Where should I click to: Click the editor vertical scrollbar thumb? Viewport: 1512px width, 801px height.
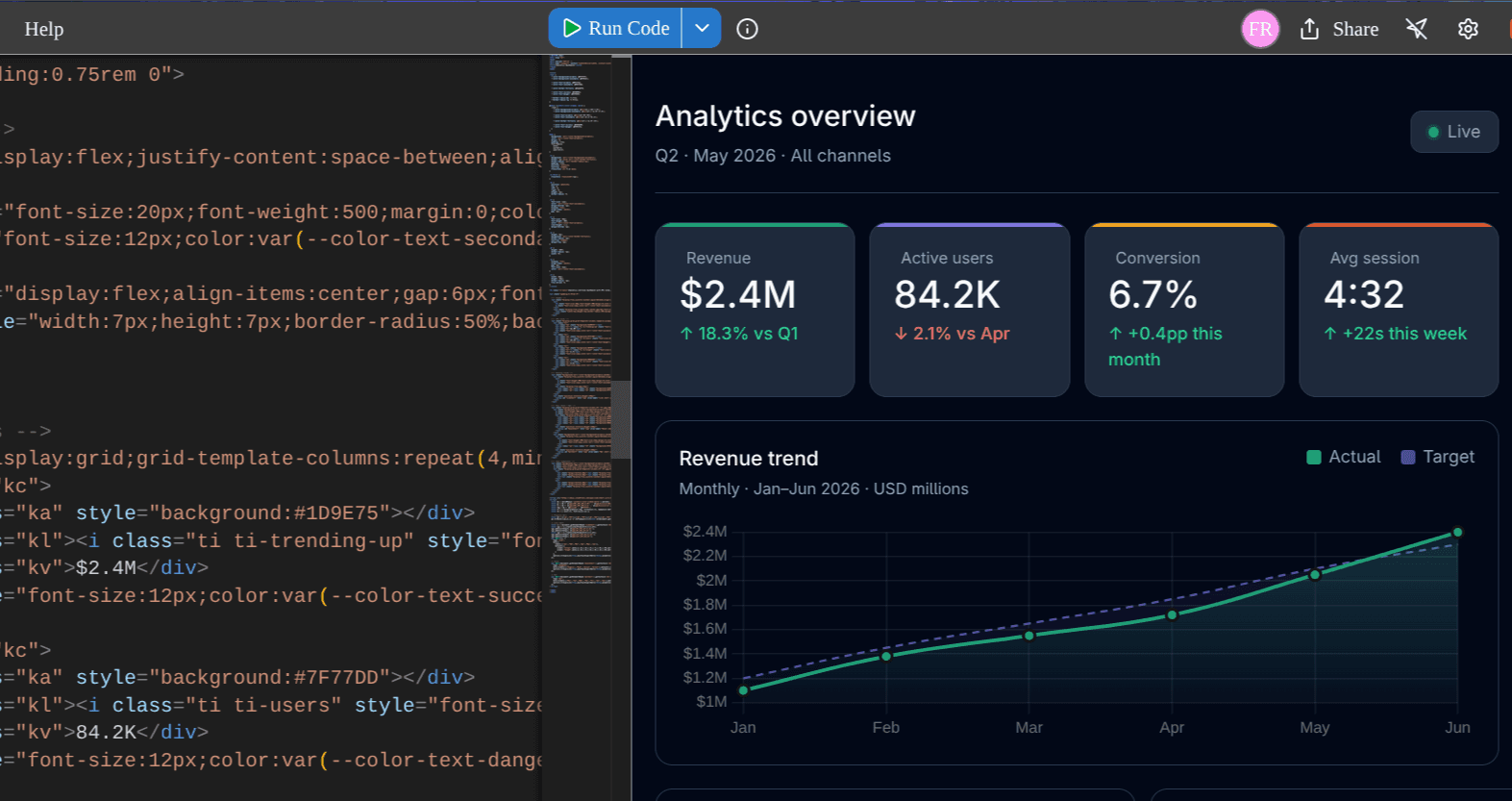coord(622,419)
